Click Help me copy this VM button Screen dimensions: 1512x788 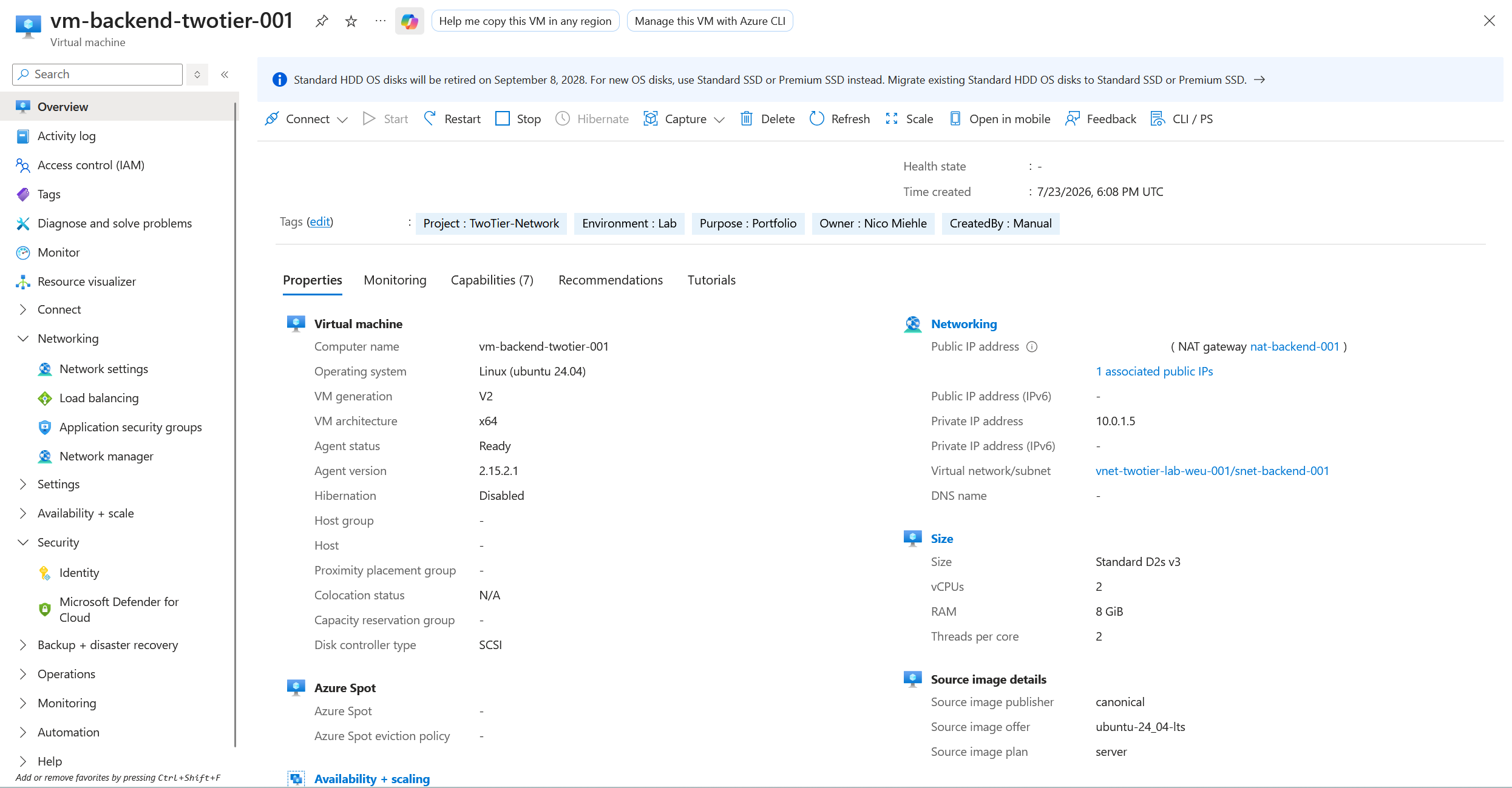pyautogui.click(x=526, y=21)
